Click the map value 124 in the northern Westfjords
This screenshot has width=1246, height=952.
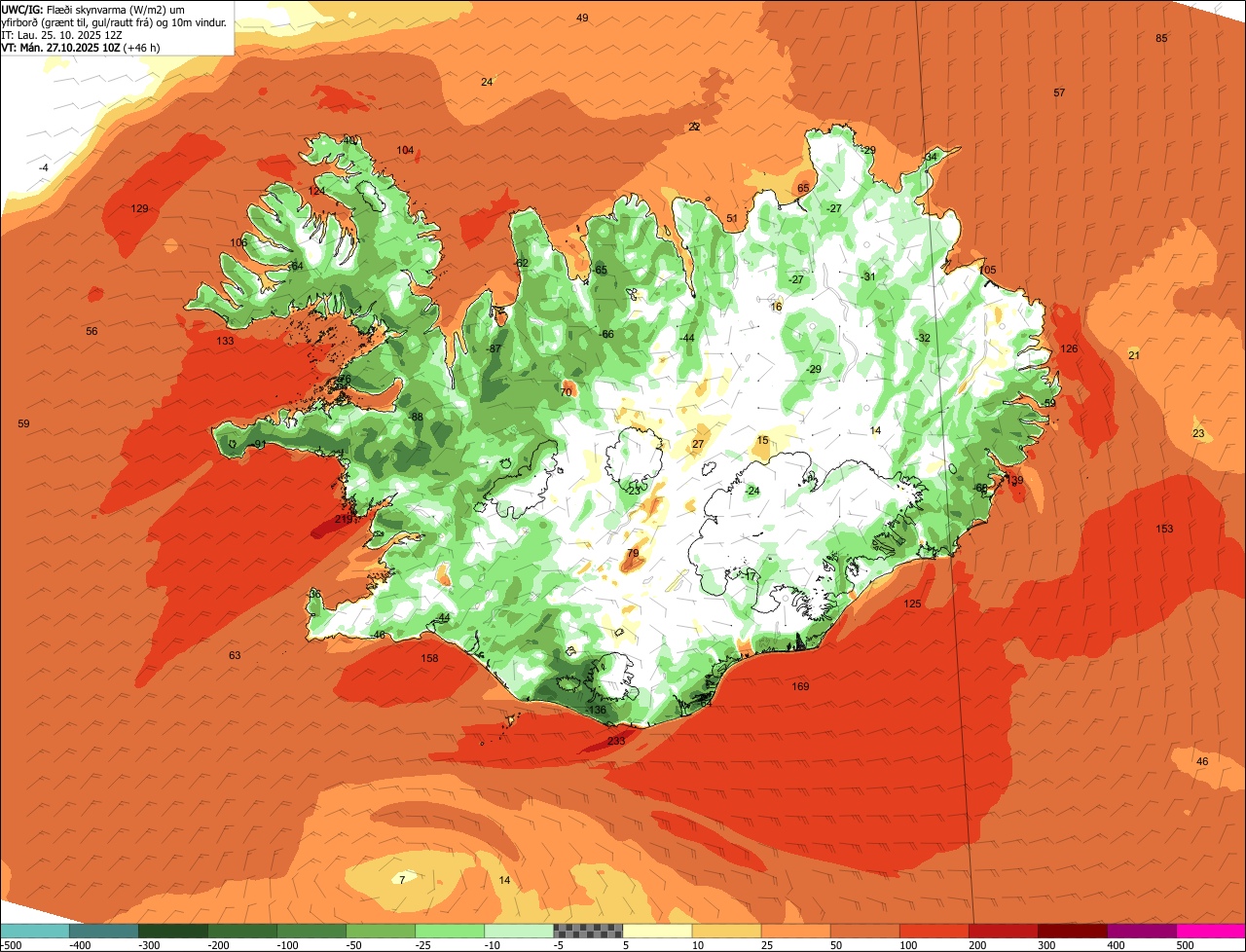(317, 191)
